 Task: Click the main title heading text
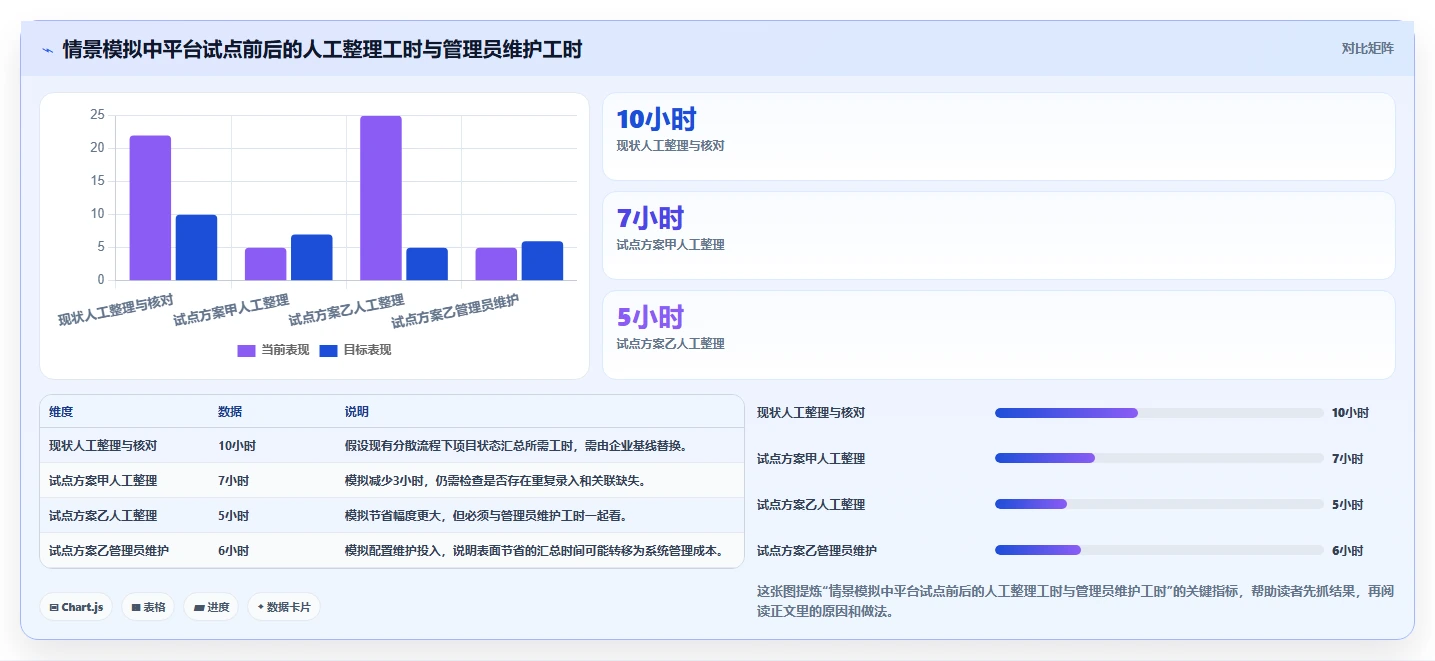[x=322, y=49]
